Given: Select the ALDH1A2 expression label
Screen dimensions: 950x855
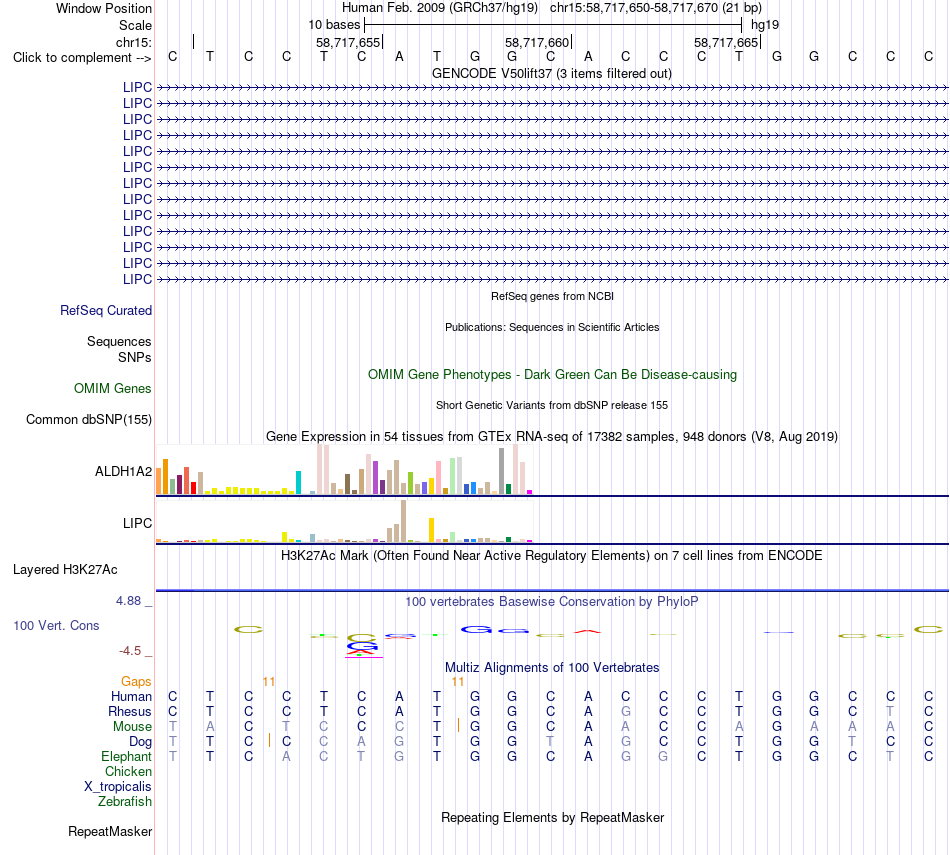Looking at the screenshot, I should pos(123,471).
